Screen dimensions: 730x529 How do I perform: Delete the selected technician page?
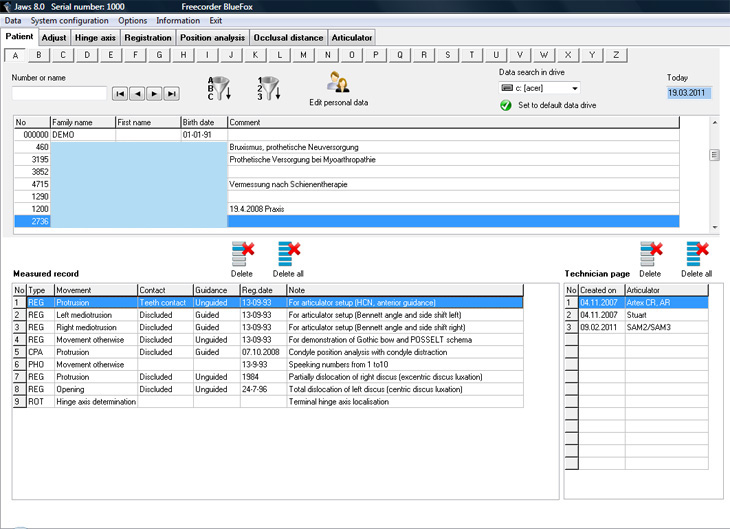tap(651, 254)
